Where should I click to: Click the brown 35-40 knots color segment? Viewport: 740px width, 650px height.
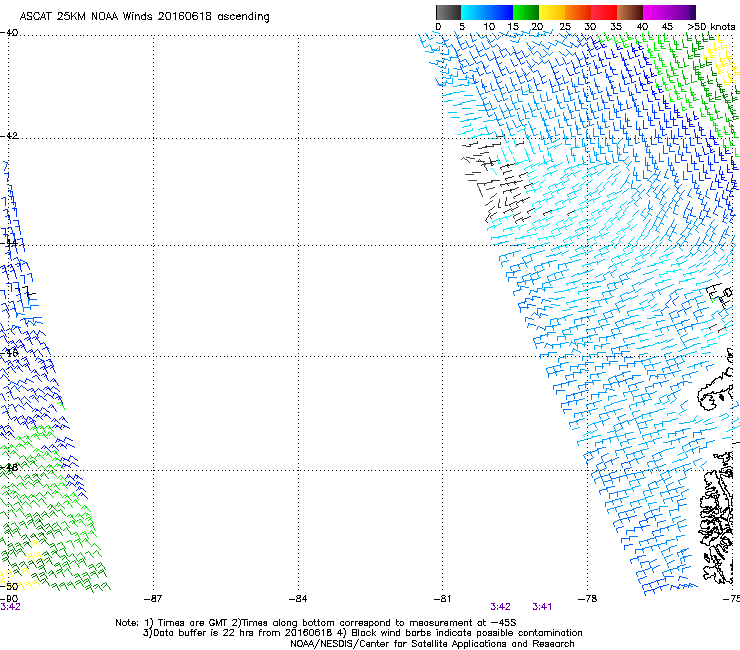coord(630,12)
